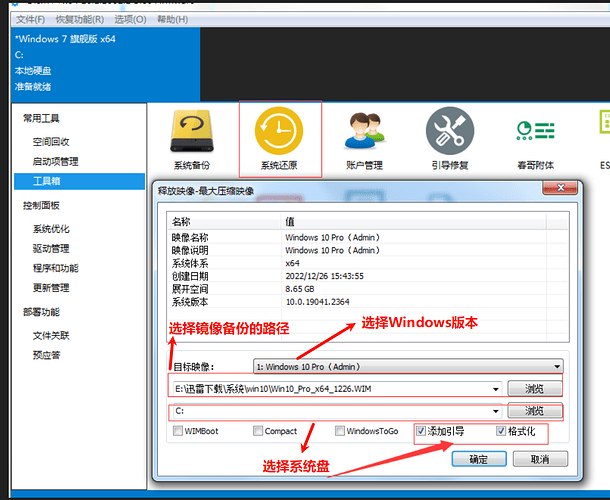Open the 帮助(H) menu

[172, 19]
